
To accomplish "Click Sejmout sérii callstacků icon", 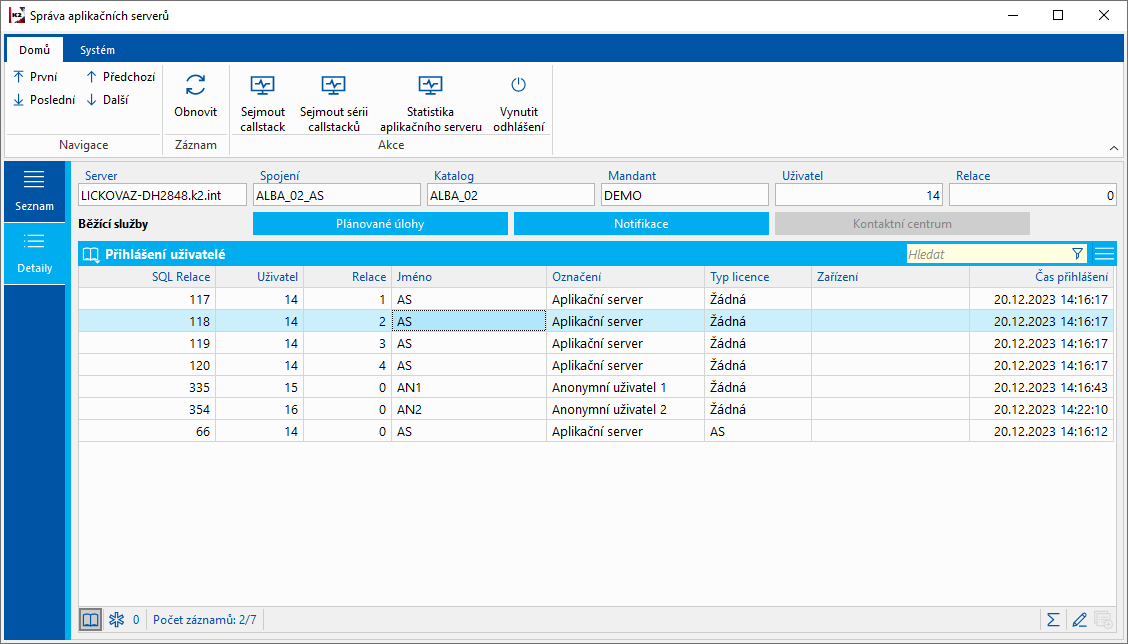I will [x=334, y=86].
